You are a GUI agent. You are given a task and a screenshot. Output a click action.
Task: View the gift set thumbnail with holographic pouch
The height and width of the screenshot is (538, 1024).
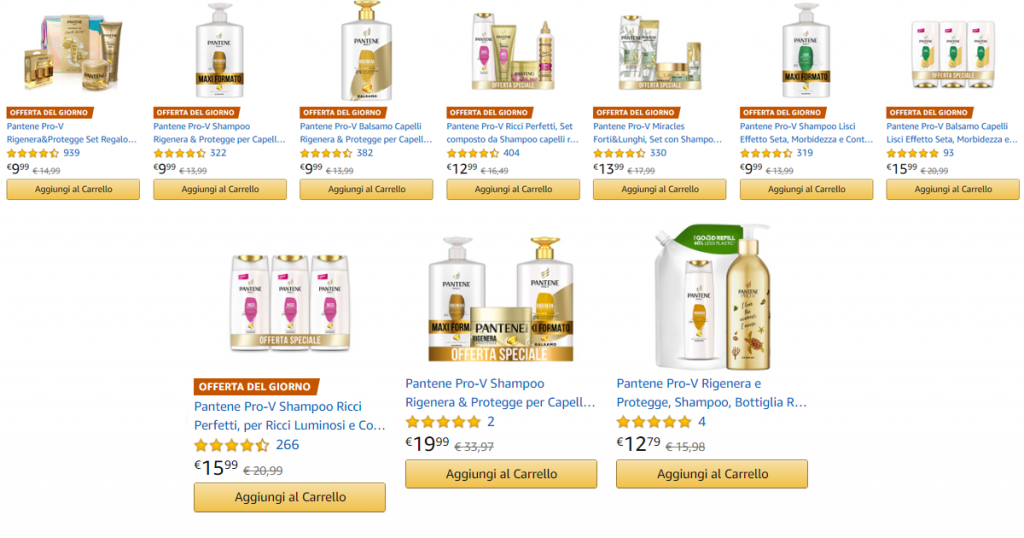pyautogui.click(x=73, y=52)
